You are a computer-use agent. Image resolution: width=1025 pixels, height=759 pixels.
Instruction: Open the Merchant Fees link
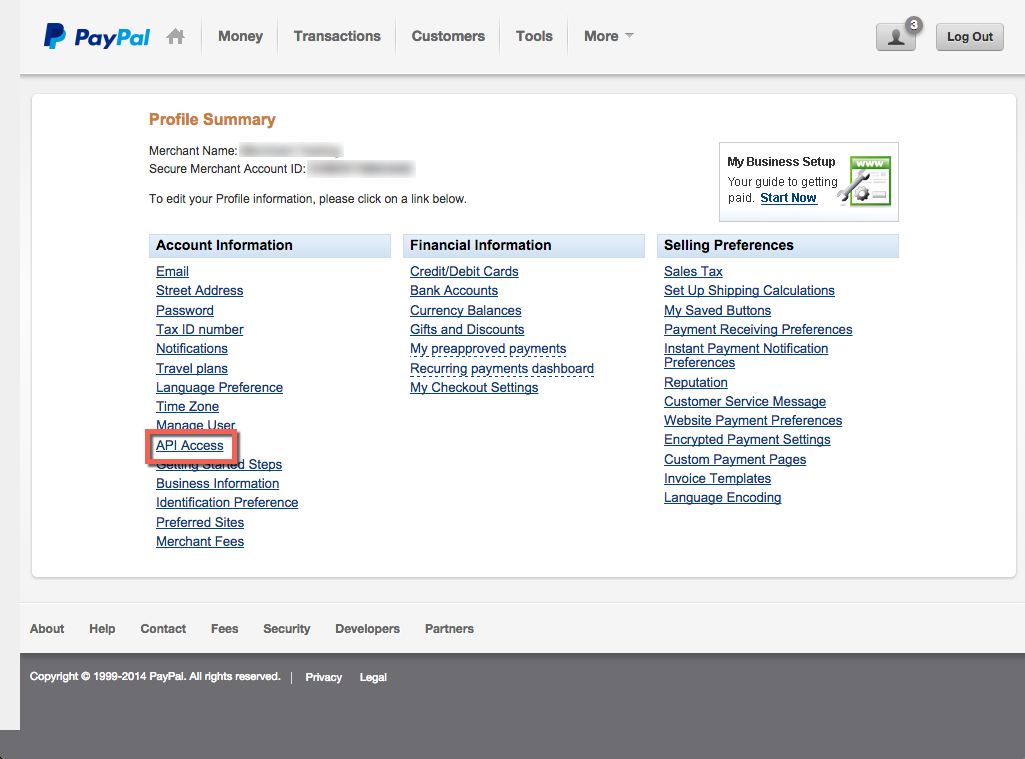[200, 541]
